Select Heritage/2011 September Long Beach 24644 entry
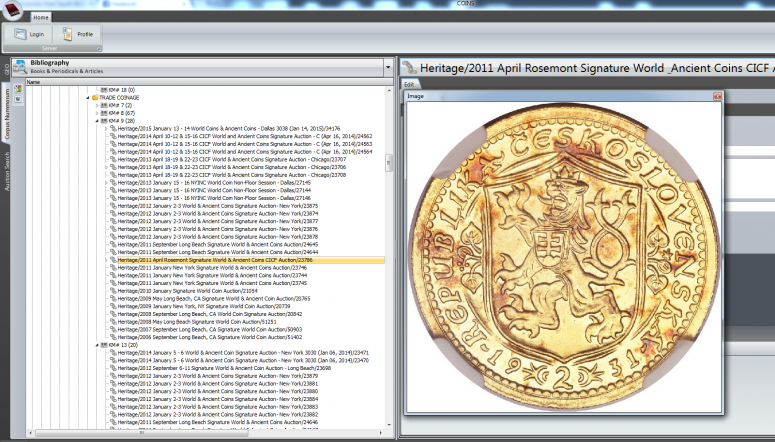 tap(217, 252)
